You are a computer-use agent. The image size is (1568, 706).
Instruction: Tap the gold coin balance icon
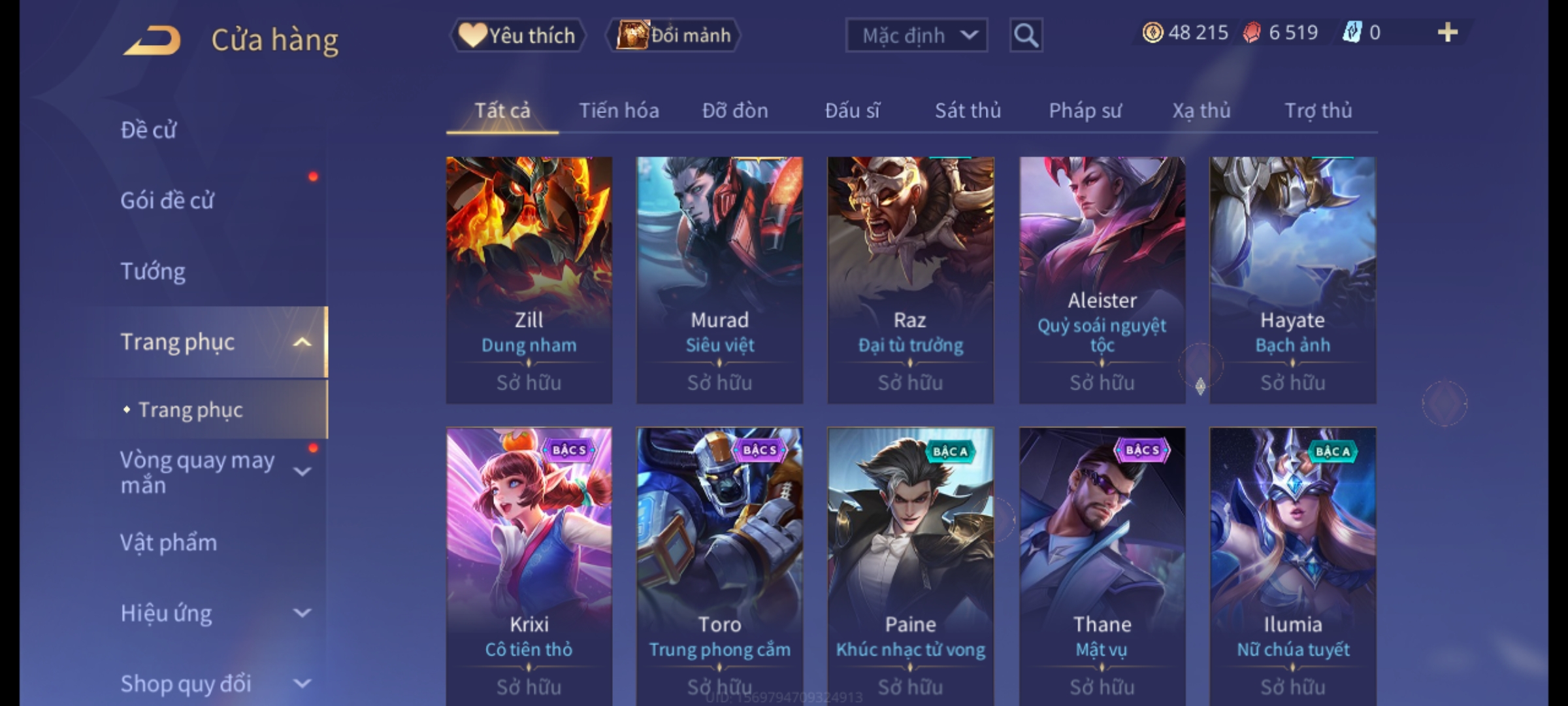coord(1152,32)
